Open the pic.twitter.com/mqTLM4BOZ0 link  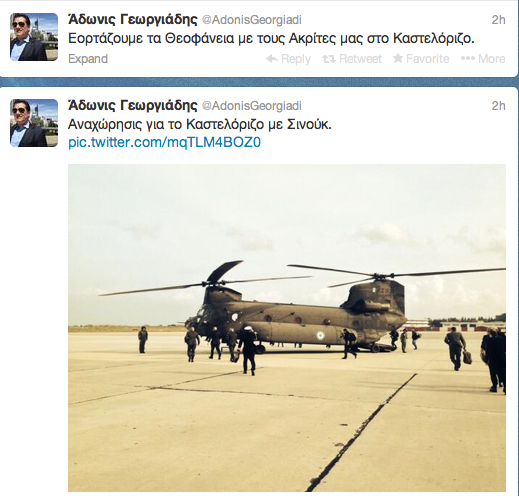164,142
